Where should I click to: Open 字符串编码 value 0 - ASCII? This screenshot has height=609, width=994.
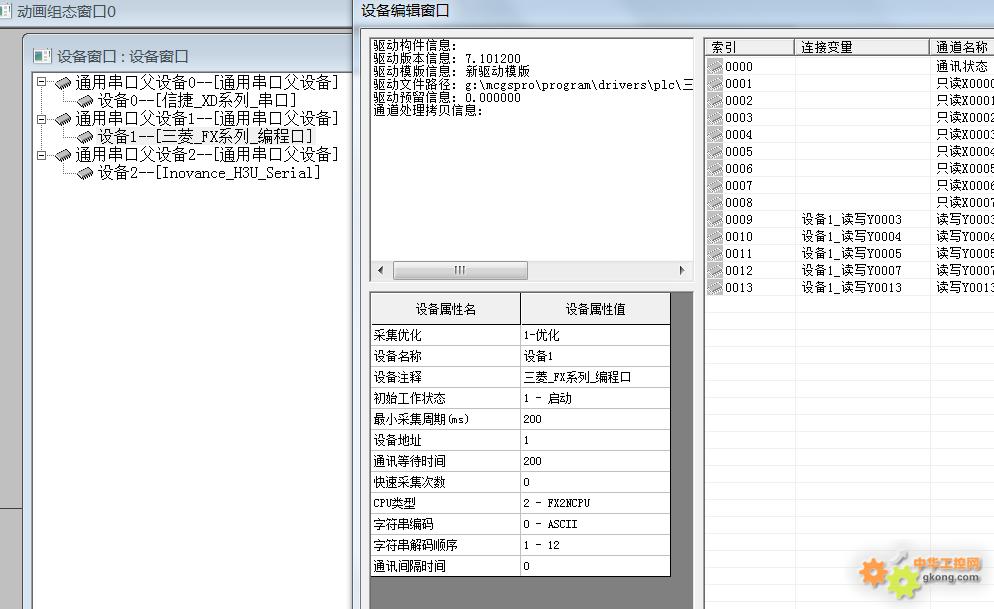(x=595, y=524)
